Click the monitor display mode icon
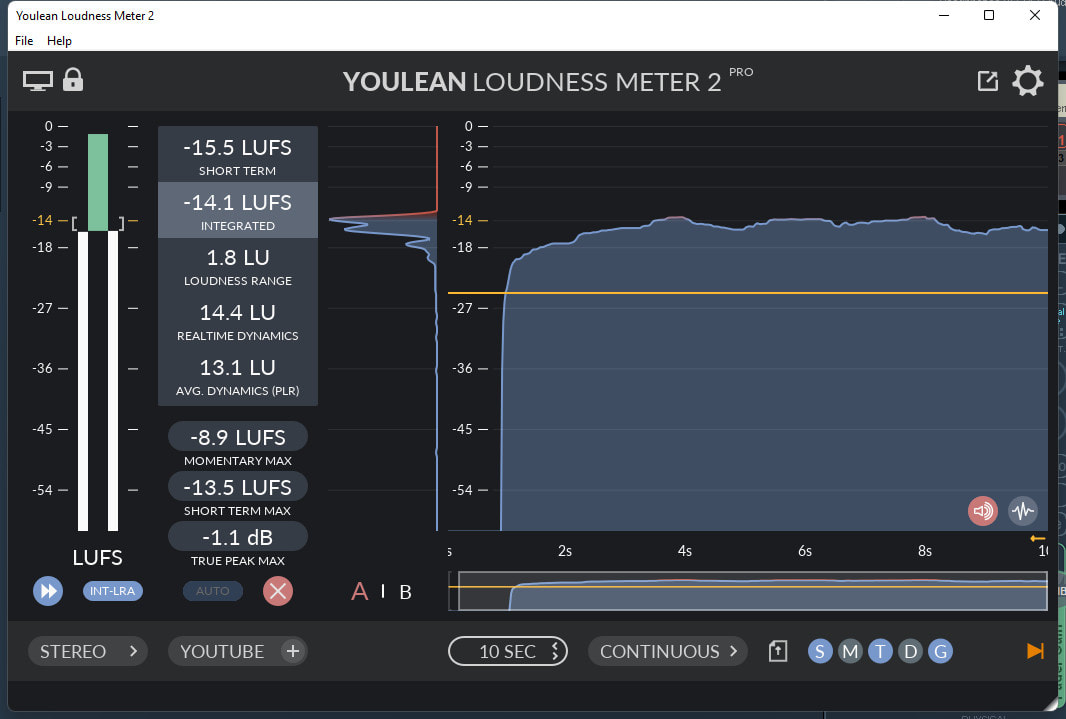 click(37, 81)
